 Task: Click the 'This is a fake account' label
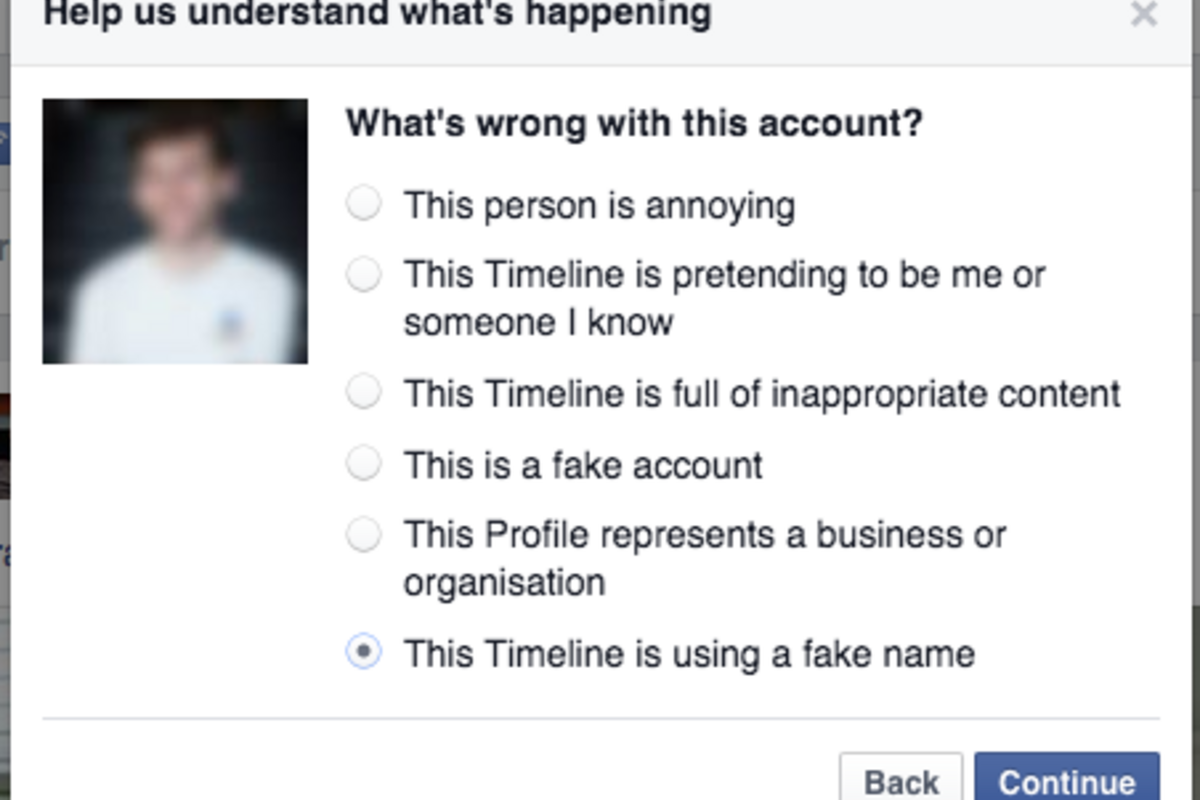(582, 465)
